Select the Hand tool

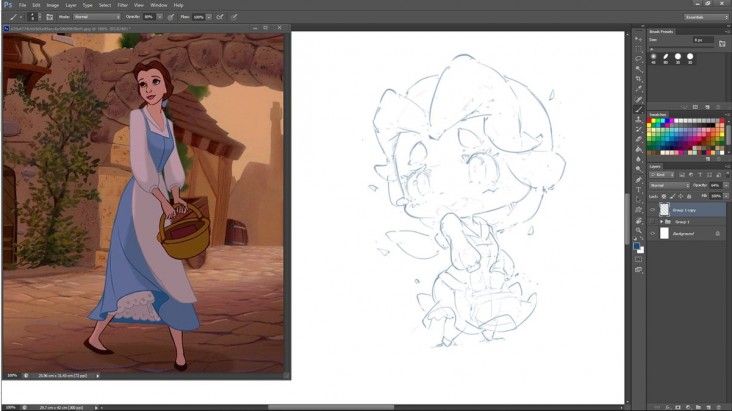point(638,220)
